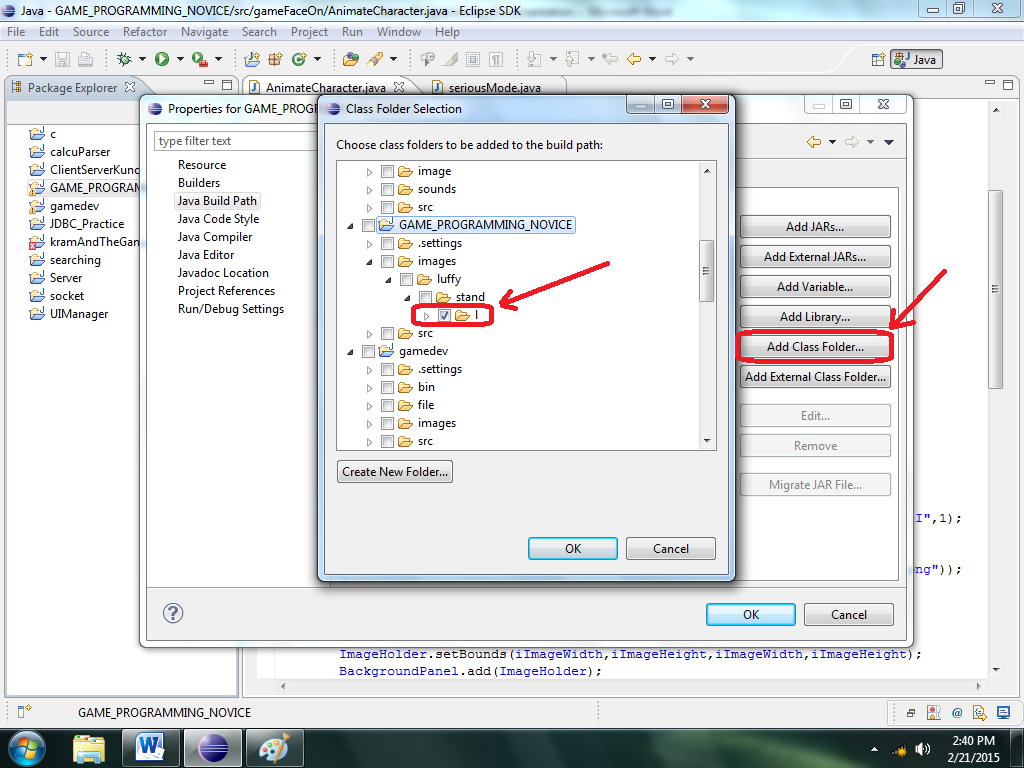Expand the images folder under gamedev

[x=368, y=422]
